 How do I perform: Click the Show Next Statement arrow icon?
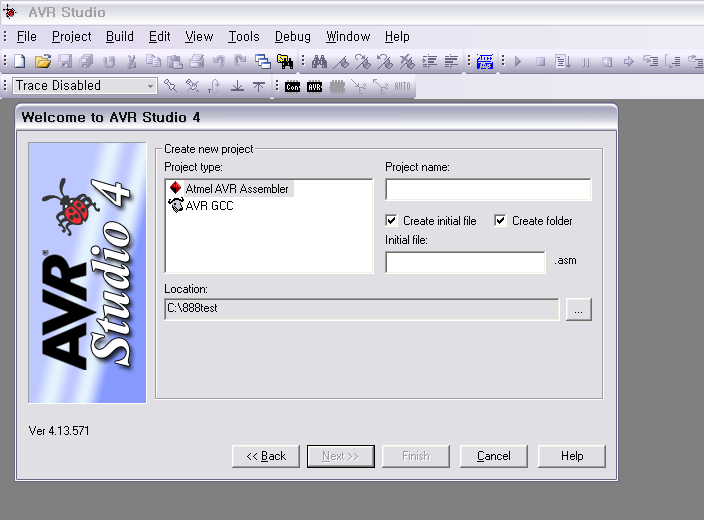click(x=629, y=62)
